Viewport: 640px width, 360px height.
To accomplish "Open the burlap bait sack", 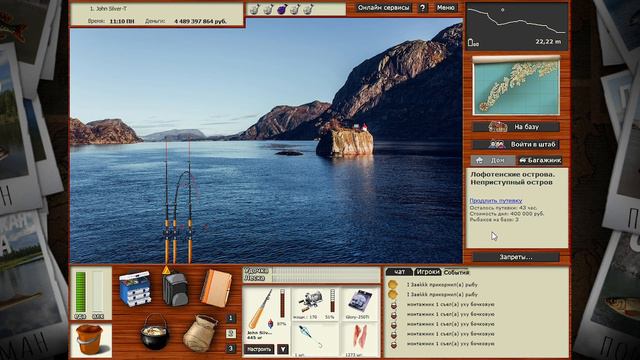I will pyautogui.click(x=200, y=333).
